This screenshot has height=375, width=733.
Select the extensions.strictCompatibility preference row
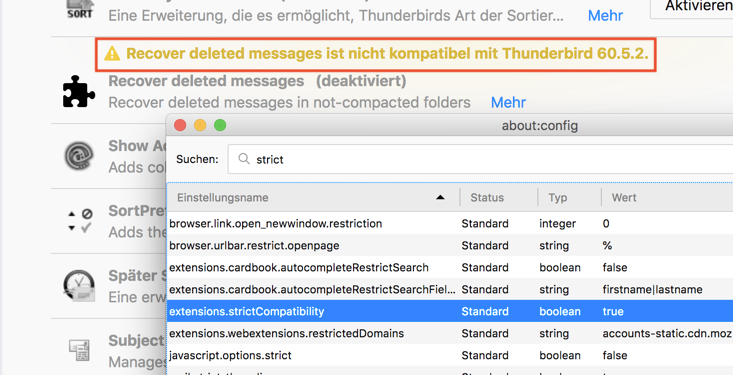tap(450, 311)
